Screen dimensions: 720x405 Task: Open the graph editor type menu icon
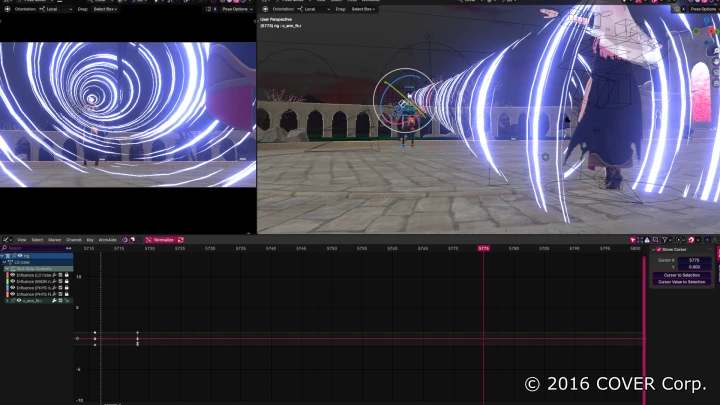[x=7, y=240]
